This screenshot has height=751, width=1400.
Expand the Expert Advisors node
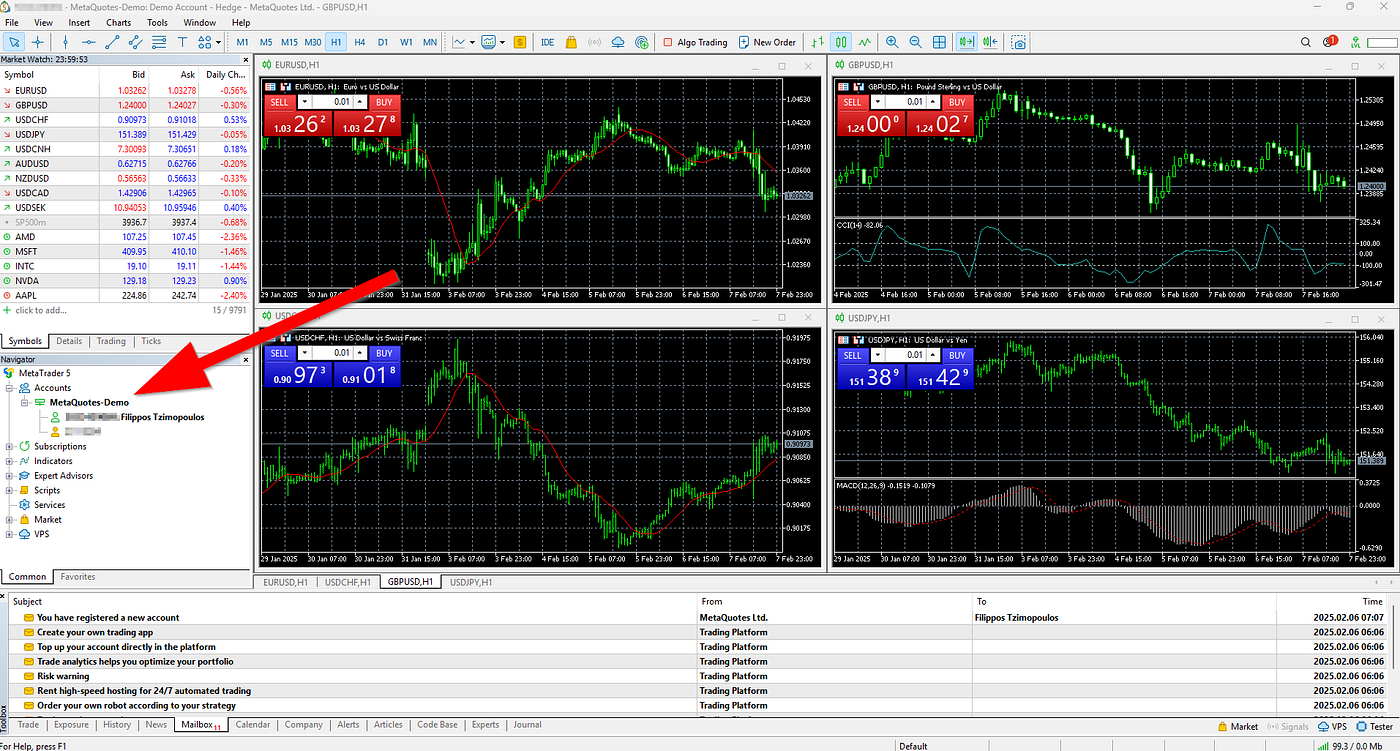coord(9,476)
